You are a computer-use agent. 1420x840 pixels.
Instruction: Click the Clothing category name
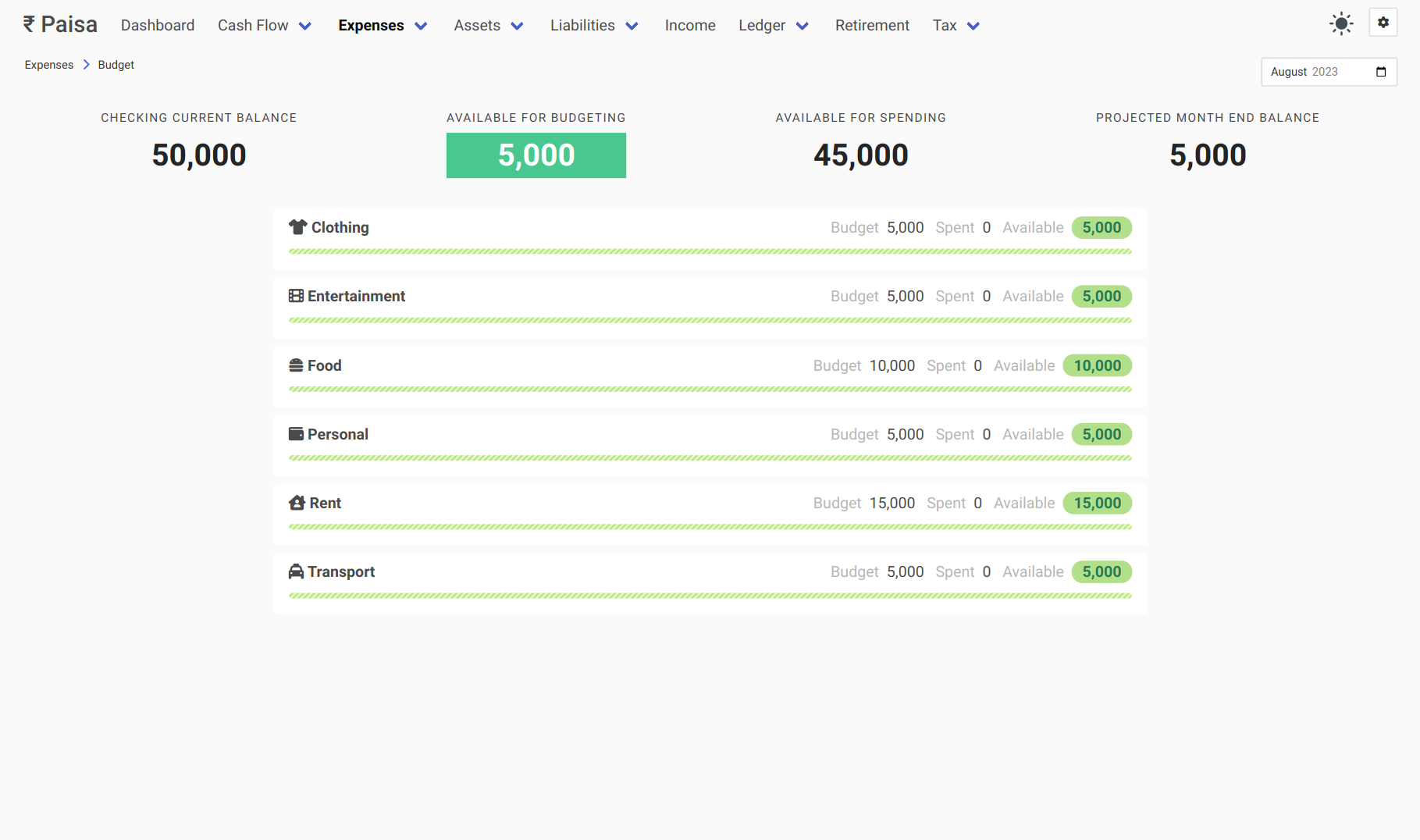click(x=340, y=227)
